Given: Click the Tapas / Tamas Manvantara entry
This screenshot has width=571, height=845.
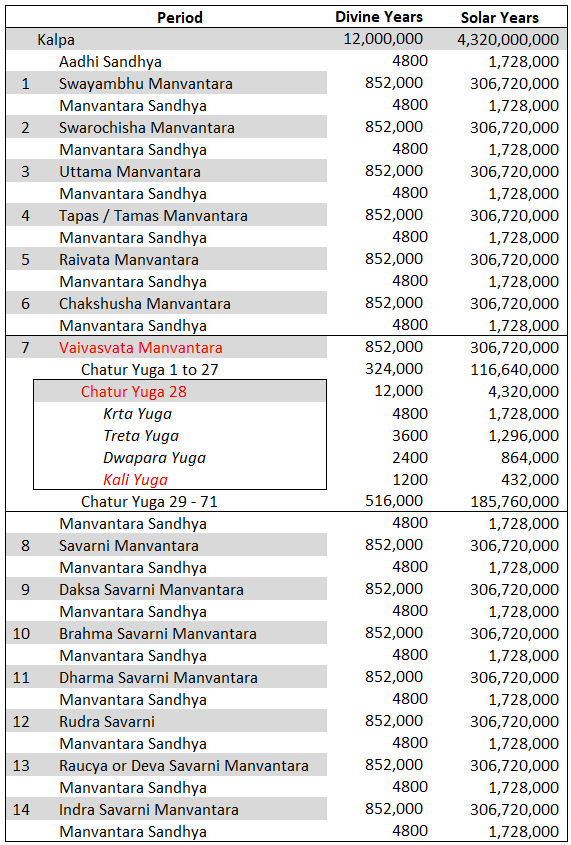Looking at the screenshot, I should (x=154, y=216).
